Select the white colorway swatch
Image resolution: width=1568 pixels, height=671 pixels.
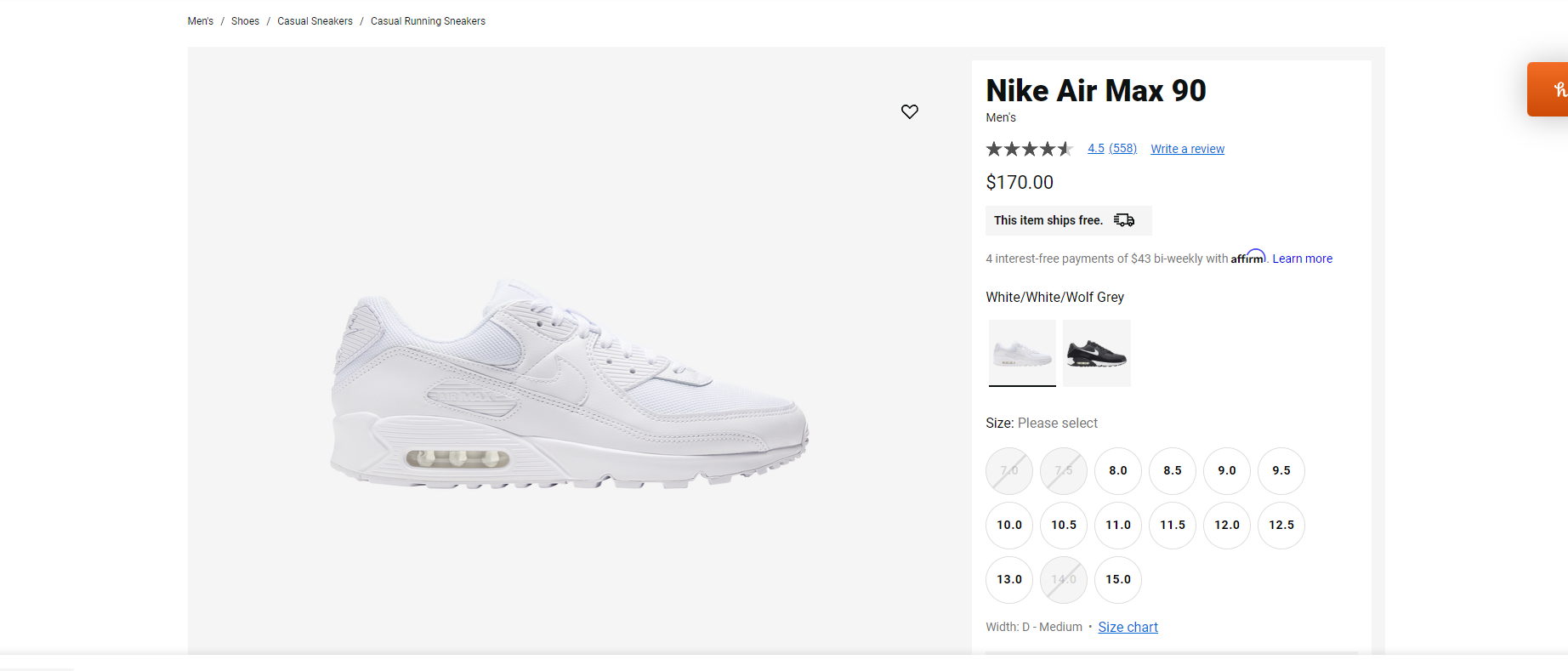click(1022, 353)
